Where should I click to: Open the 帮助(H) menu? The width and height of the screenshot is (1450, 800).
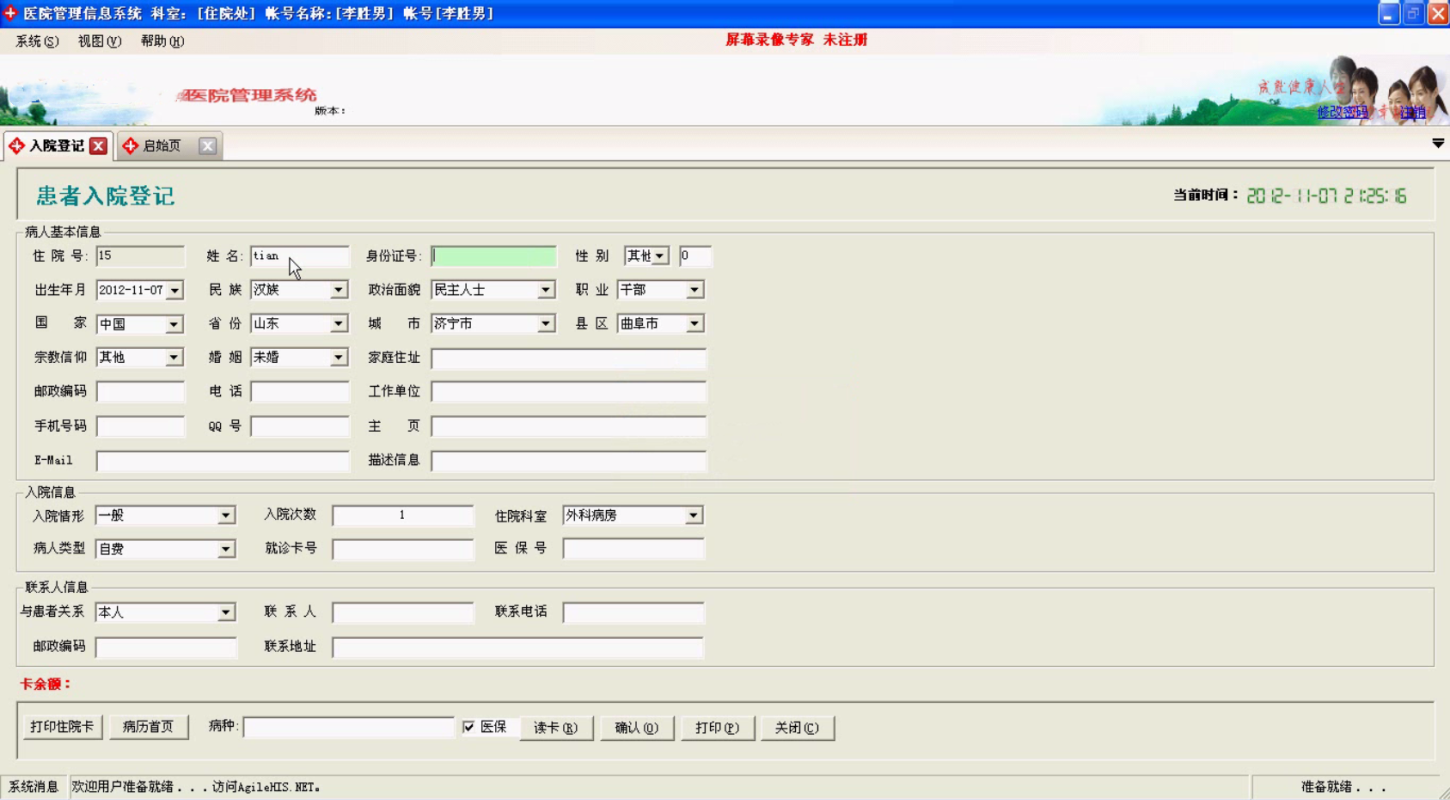coord(162,41)
